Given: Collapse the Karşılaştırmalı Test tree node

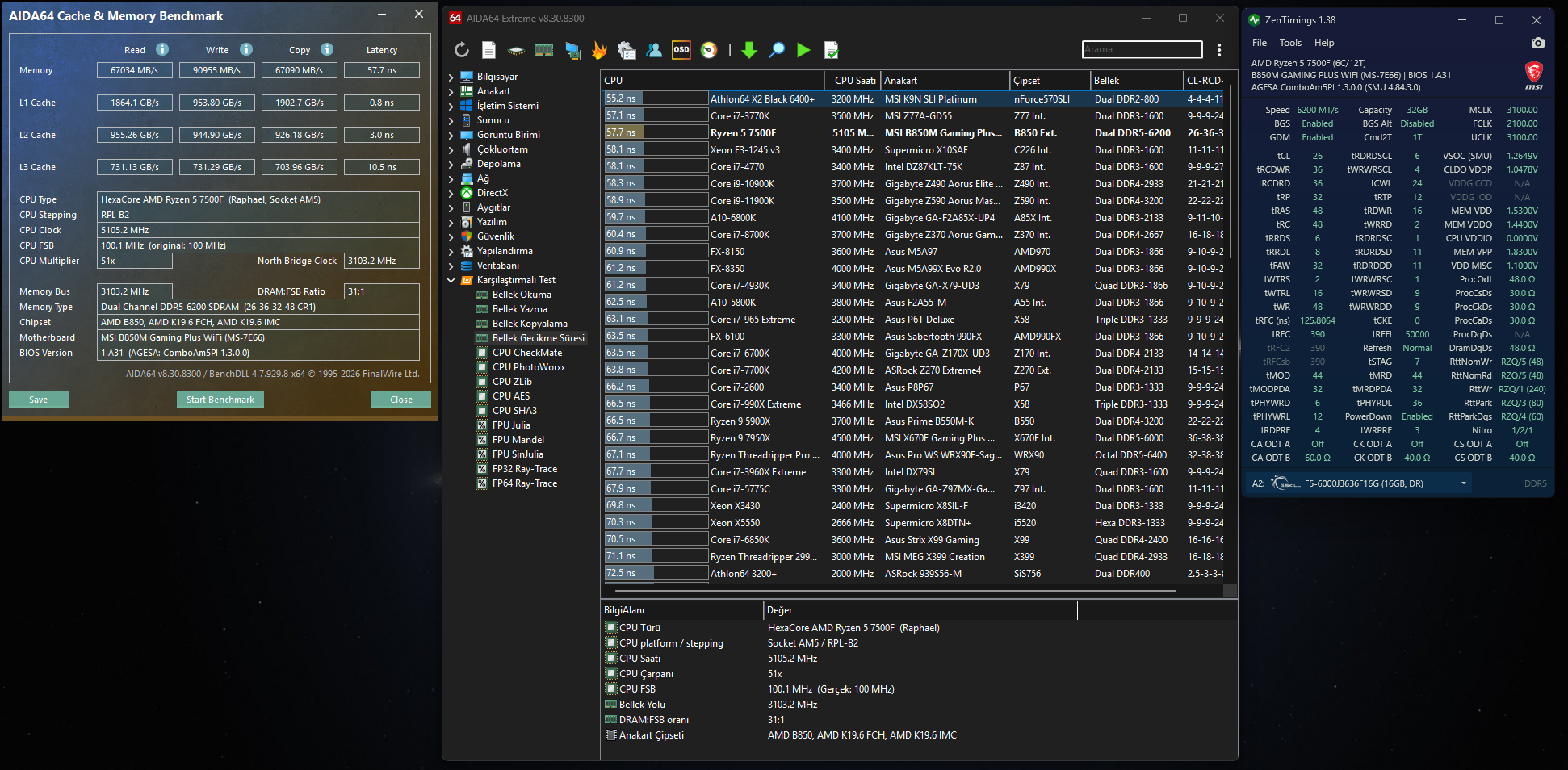Looking at the screenshot, I should [x=451, y=281].
